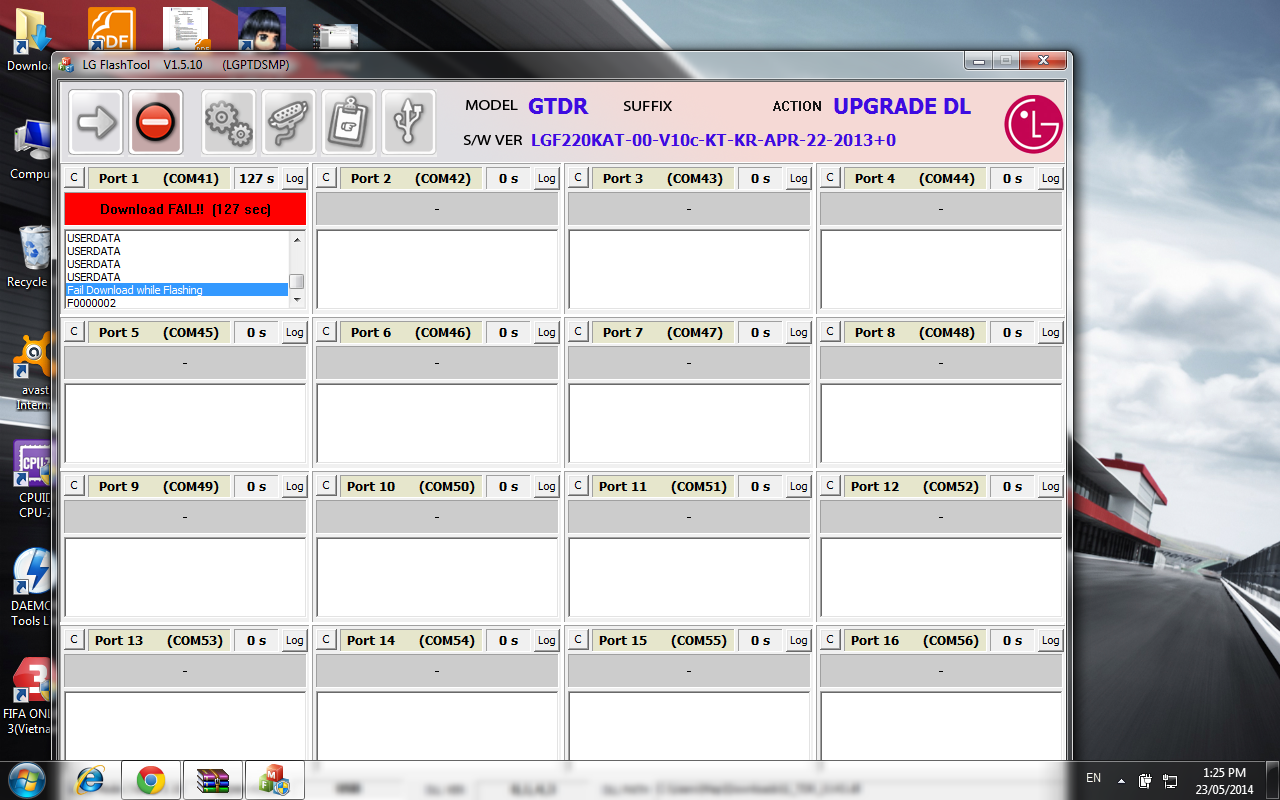Click scroll-down arrow in Port 1 log list
This screenshot has width=1280, height=800.
coord(297,300)
